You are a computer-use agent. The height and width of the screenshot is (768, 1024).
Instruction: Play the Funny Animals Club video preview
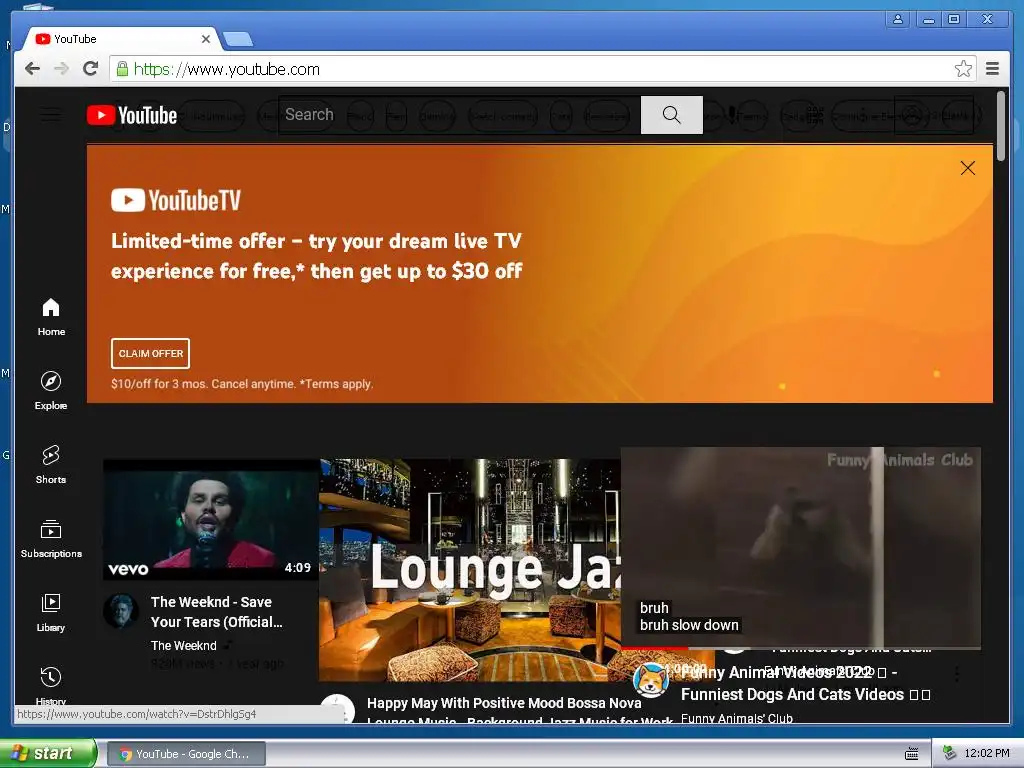tap(801, 547)
